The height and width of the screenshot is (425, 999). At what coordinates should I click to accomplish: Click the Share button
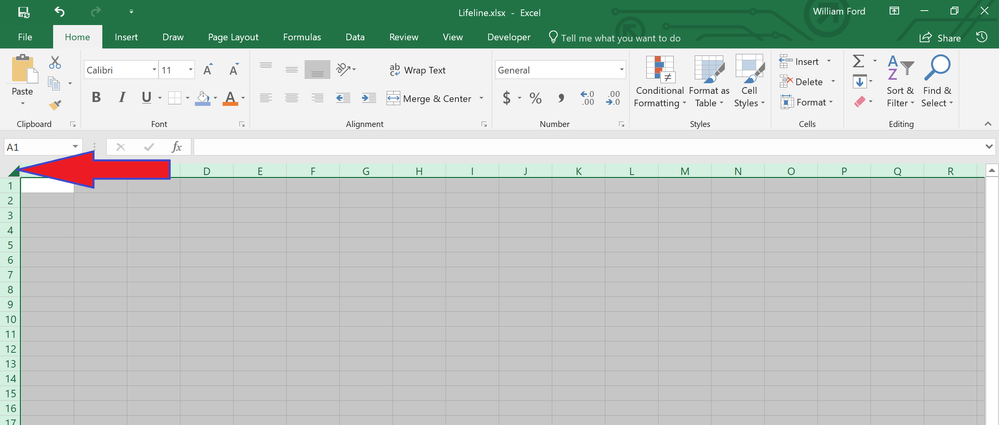(940, 38)
